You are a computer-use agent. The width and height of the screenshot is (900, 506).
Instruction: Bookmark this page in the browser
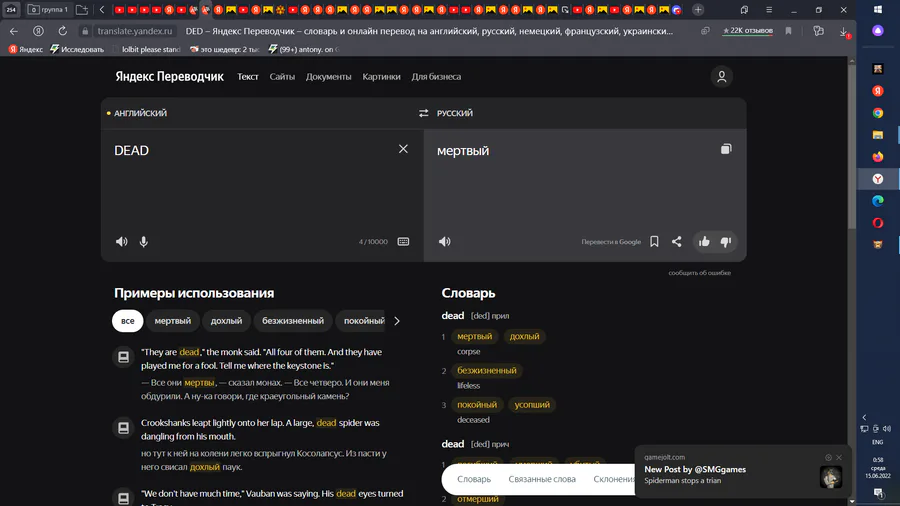click(789, 31)
